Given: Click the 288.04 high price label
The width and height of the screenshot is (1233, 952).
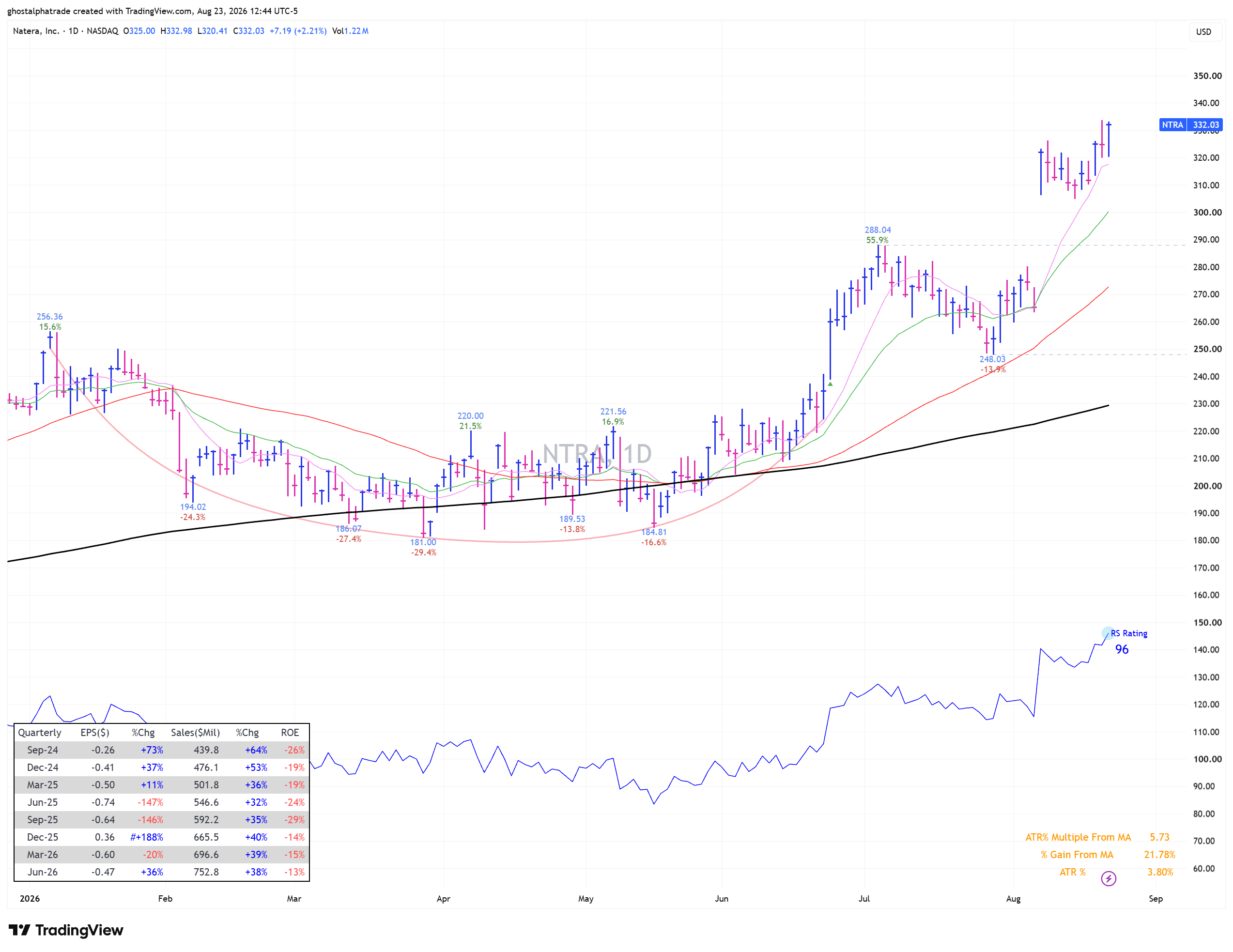Looking at the screenshot, I should 878,230.
